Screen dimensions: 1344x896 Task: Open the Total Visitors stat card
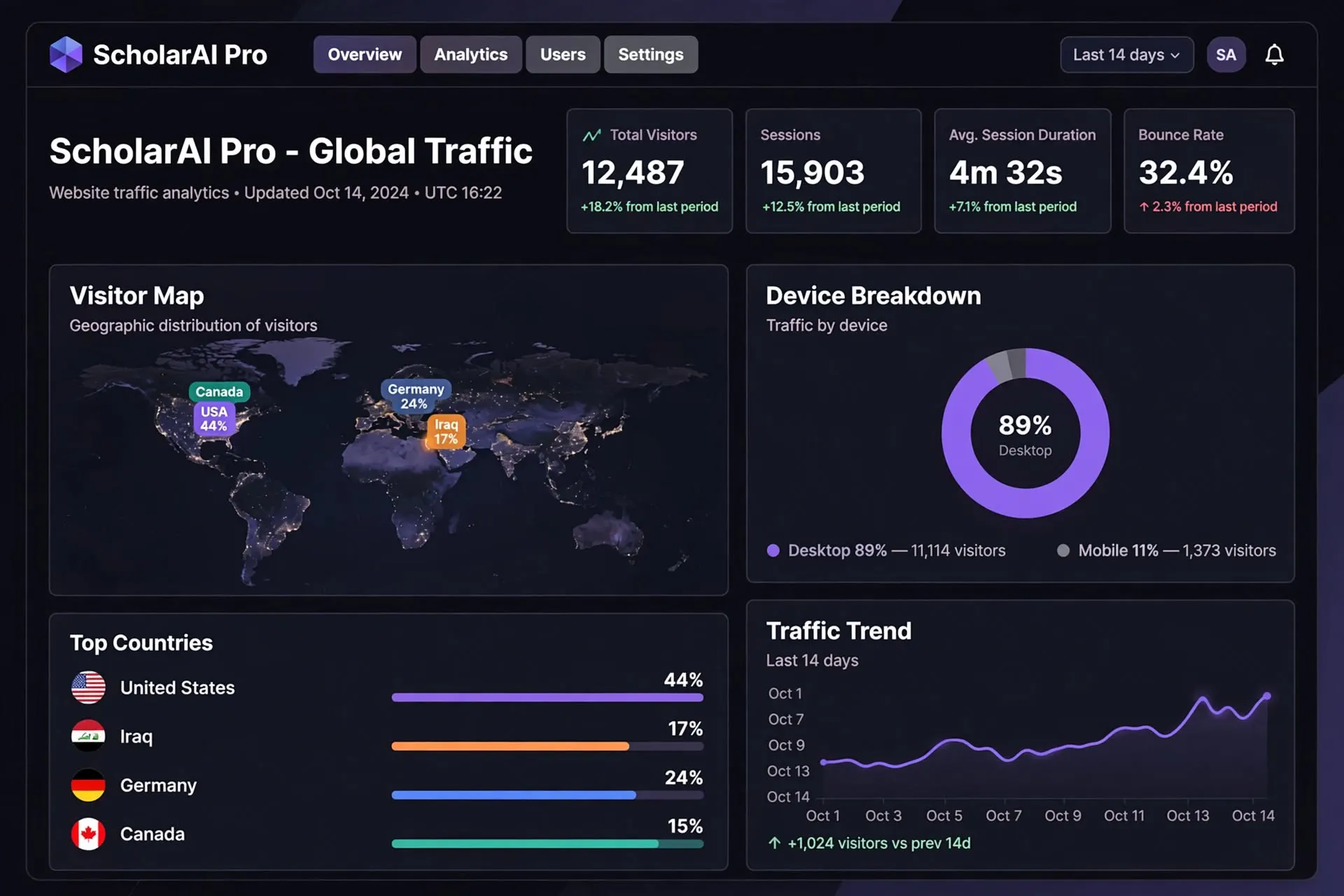(x=650, y=171)
